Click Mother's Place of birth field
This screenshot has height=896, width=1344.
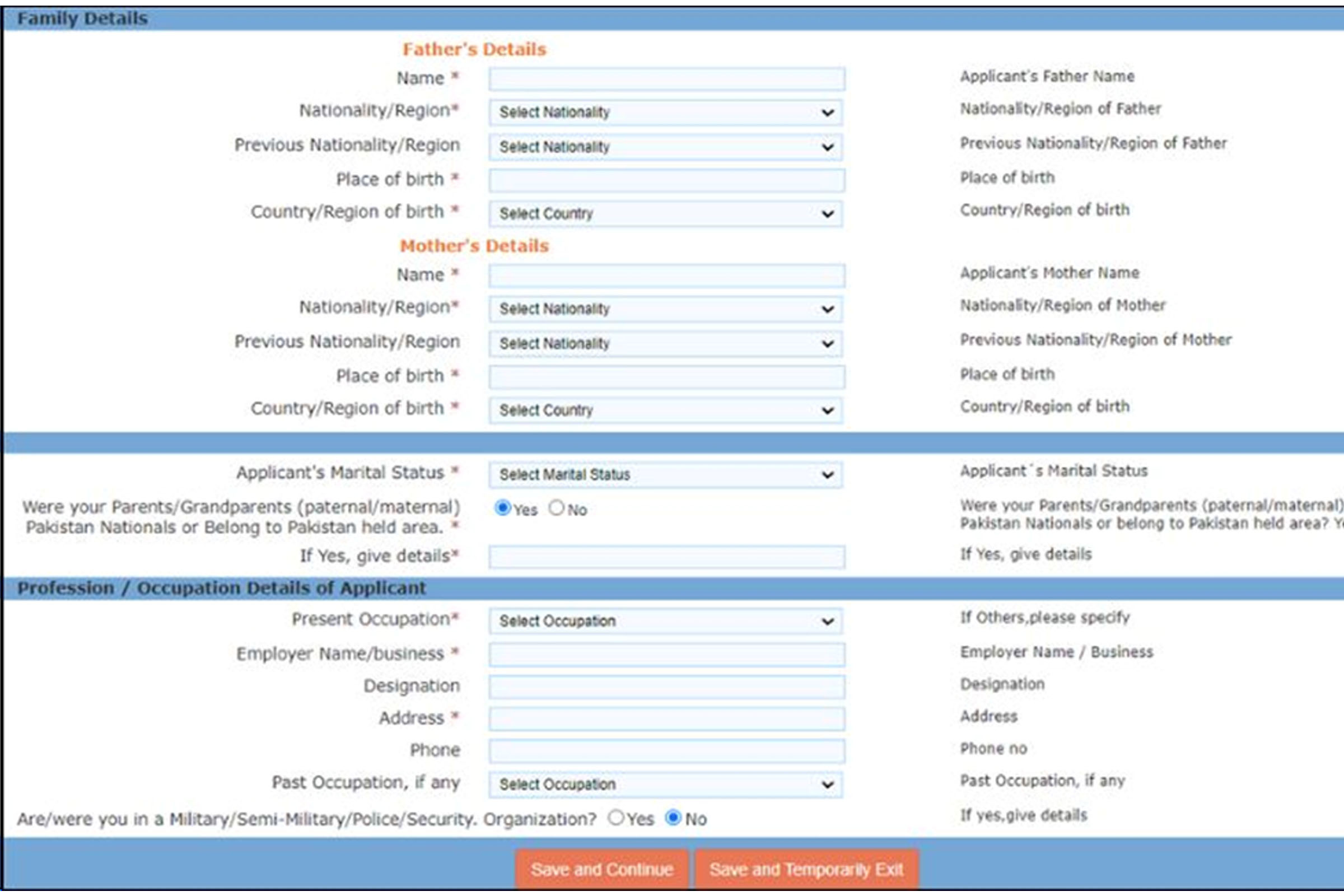[x=666, y=376]
